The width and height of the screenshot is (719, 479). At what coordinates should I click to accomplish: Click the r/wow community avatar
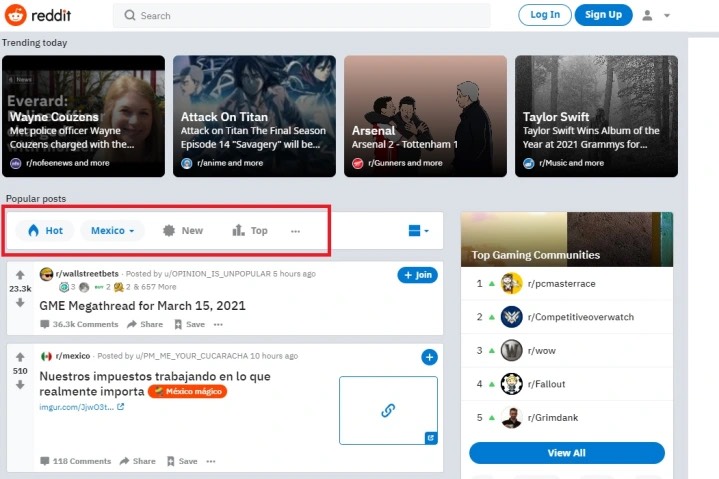(x=511, y=351)
